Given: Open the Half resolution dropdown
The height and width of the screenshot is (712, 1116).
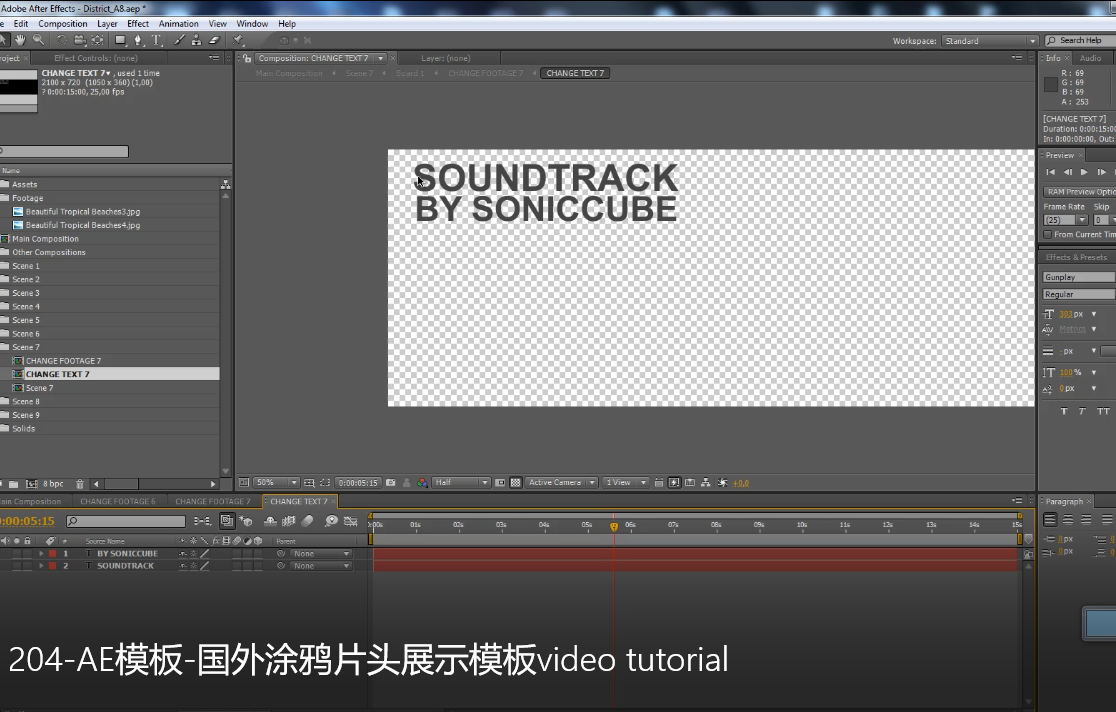Looking at the screenshot, I should [461, 483].
